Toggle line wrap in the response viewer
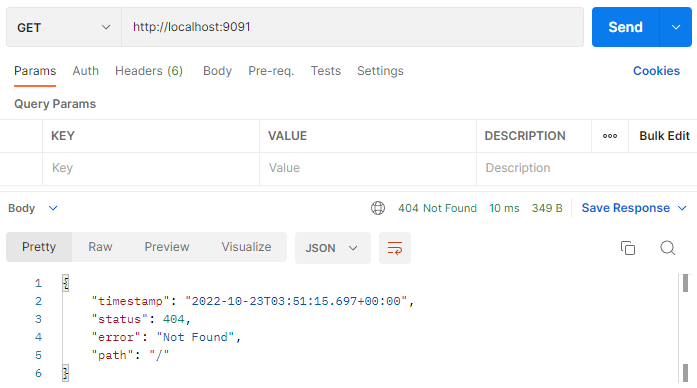This screenshot has width=697, height=388. coord(395,248)
